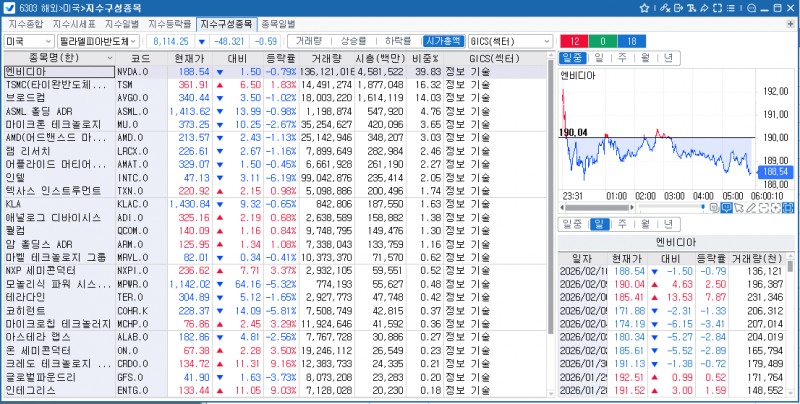Click down arrow of main table scrollbar
The image size is (800, 404).
550,393
